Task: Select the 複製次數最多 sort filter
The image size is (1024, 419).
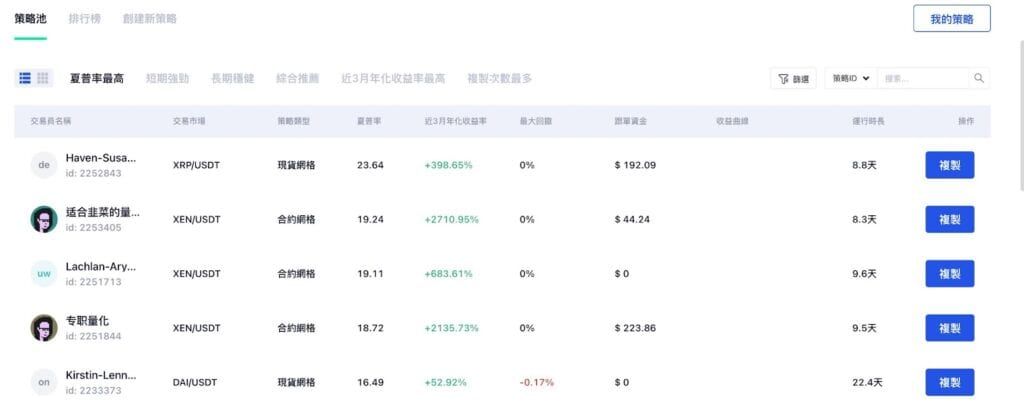Action: tap(499, 78)
